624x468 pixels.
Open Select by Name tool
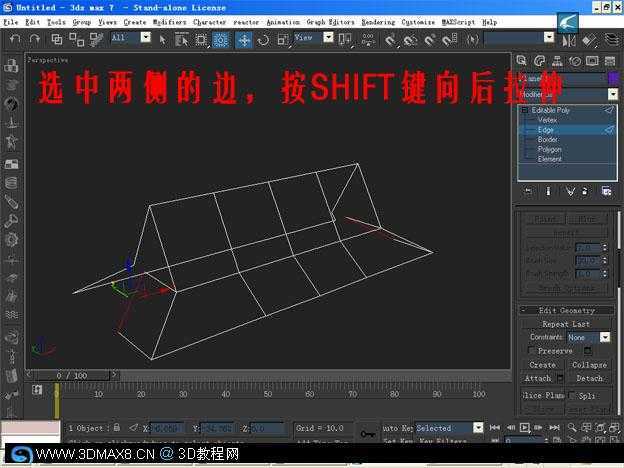[182, 39]
